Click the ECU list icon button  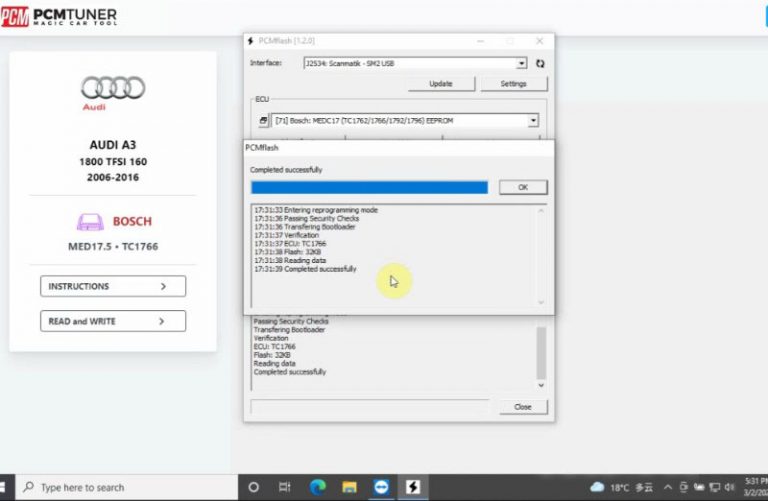[263, 121]
